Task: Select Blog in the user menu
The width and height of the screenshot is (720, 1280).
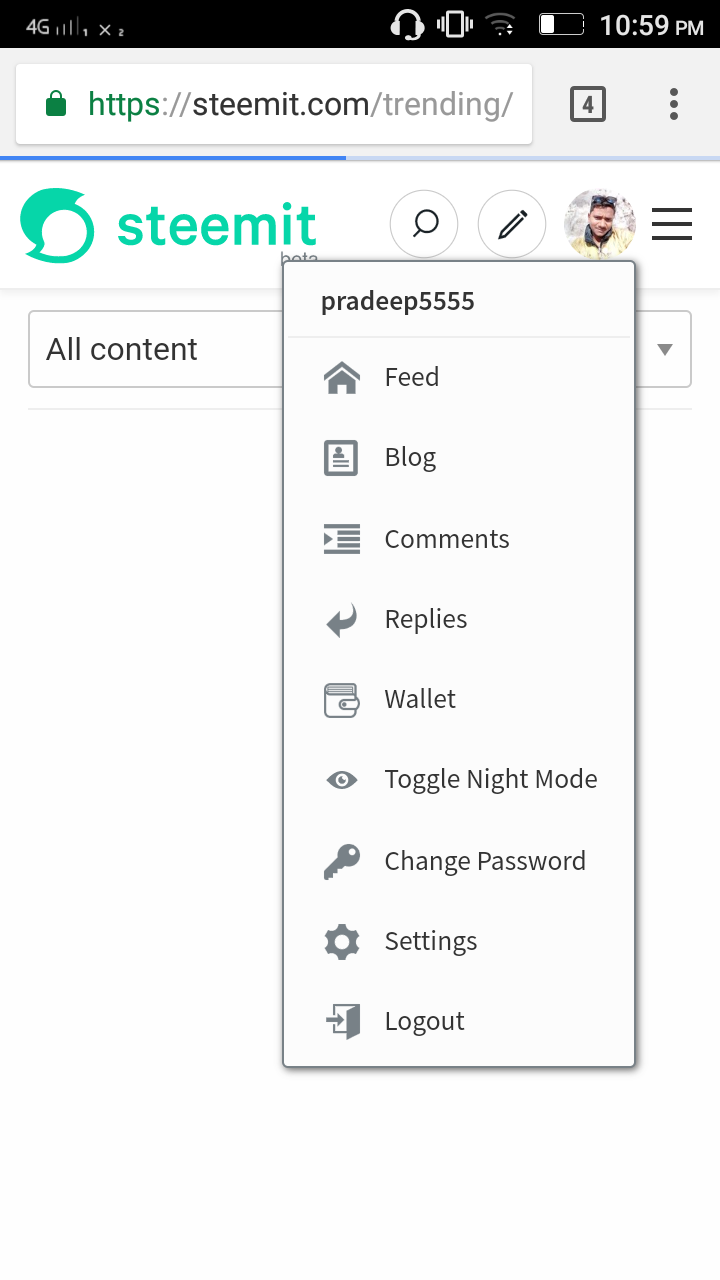Action: [x=410, y=458]
